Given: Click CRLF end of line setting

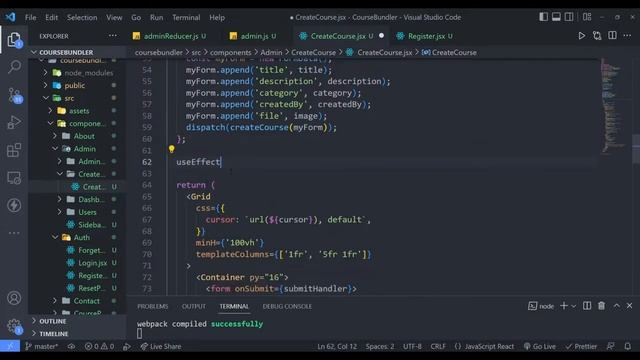Looking at the screenshot, I should [438, 346].
